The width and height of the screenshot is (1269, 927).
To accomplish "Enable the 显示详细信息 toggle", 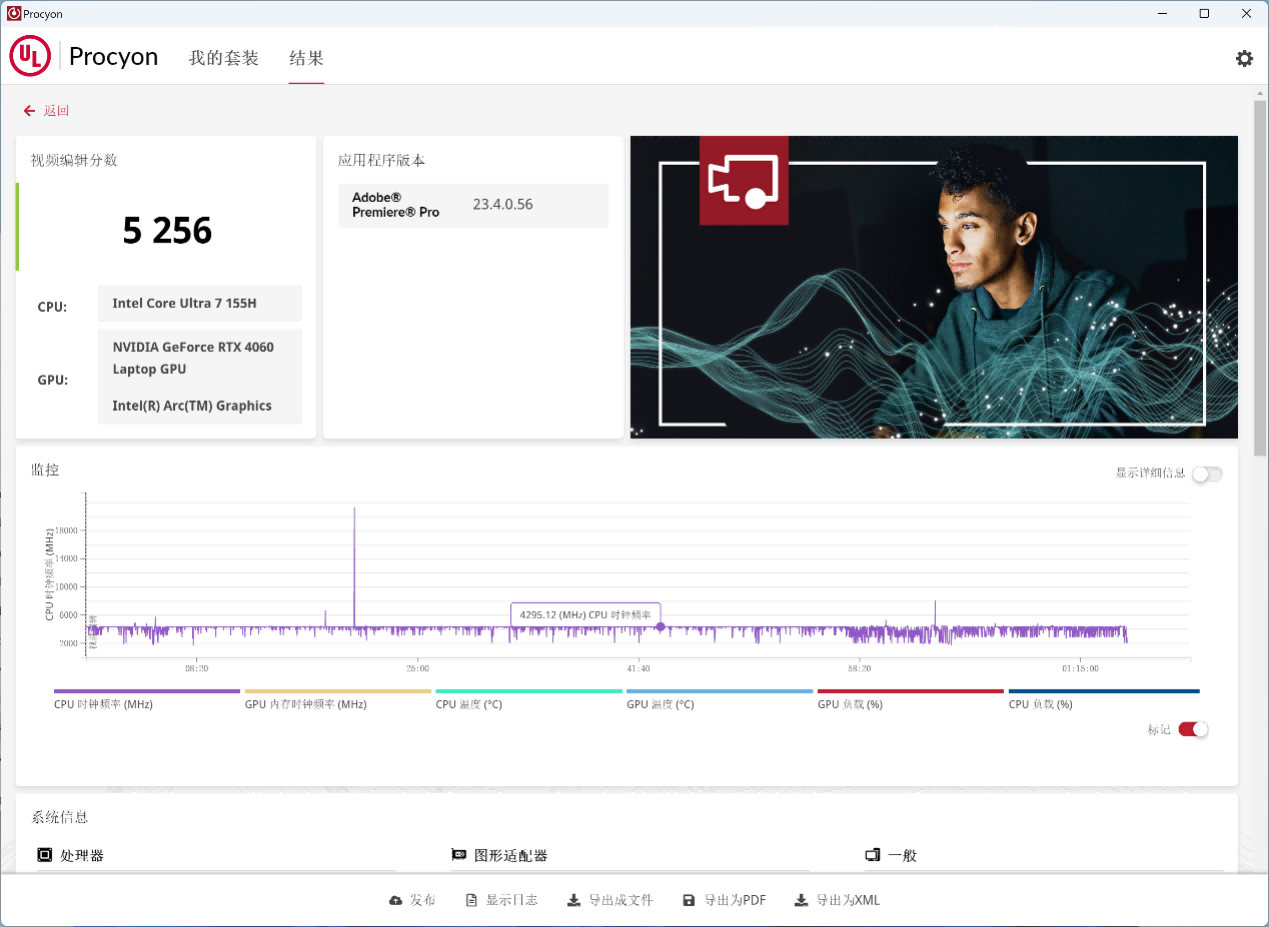I will (1206, 474).
